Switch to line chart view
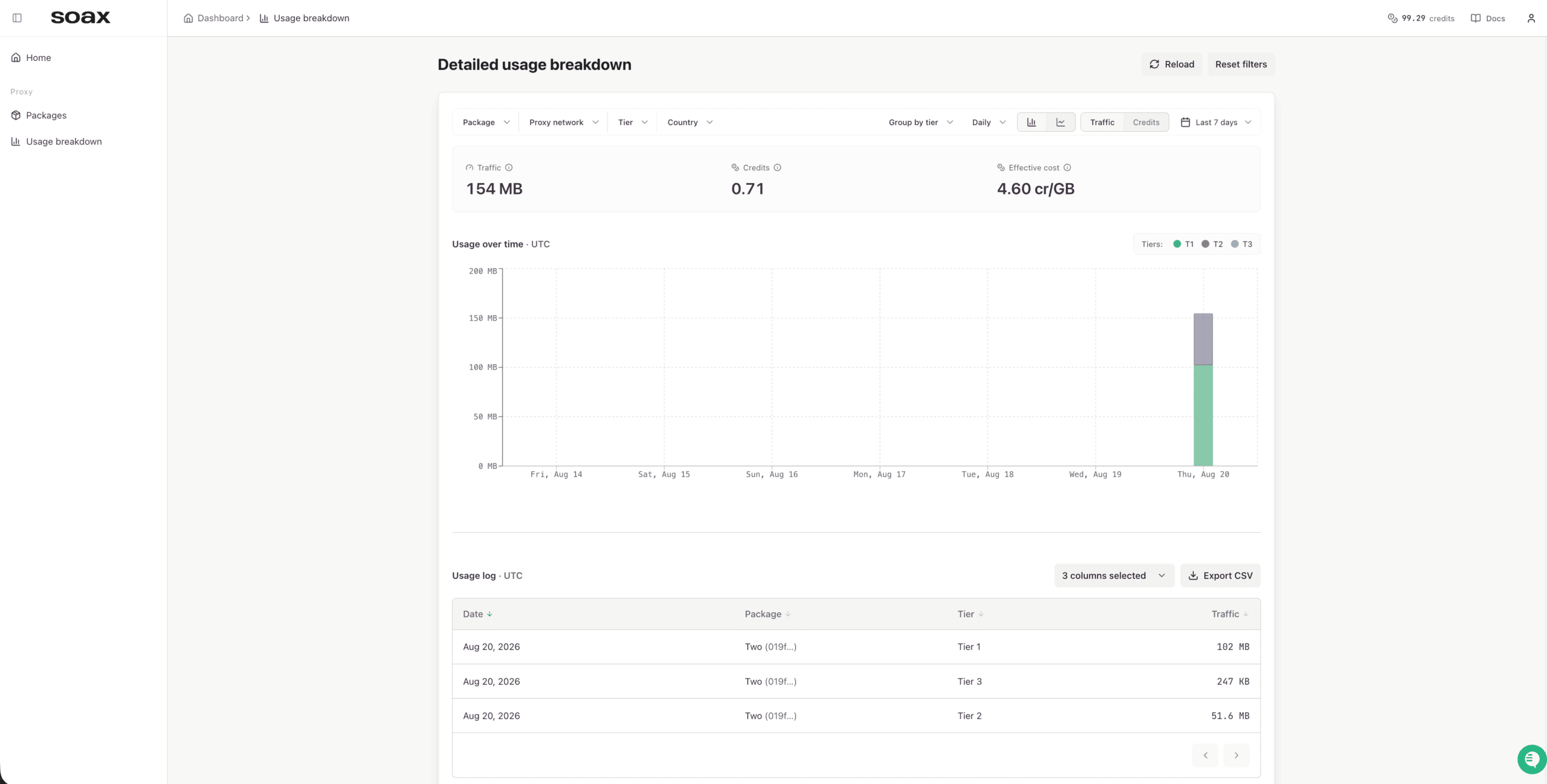 pos(1061,122)
